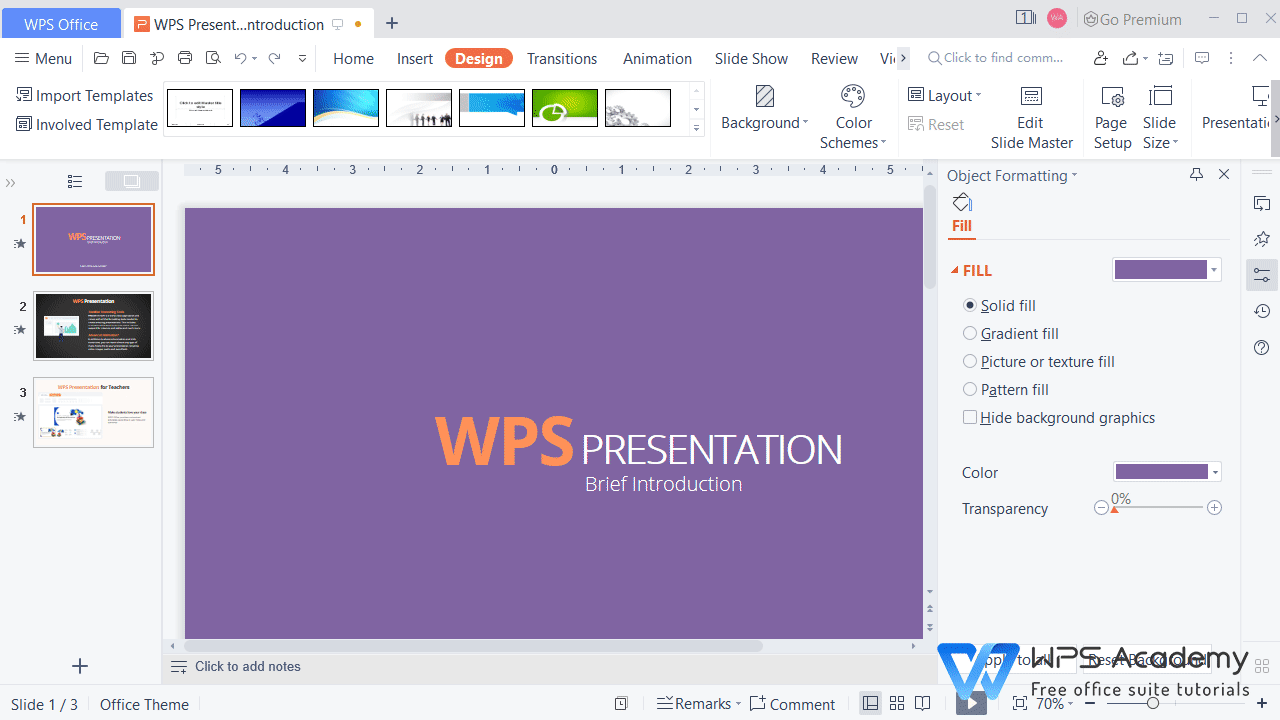Start slideshow from the status bar play button
Image resolution: width=1280 pixels, height=720 pixels.
coord(971,704)
